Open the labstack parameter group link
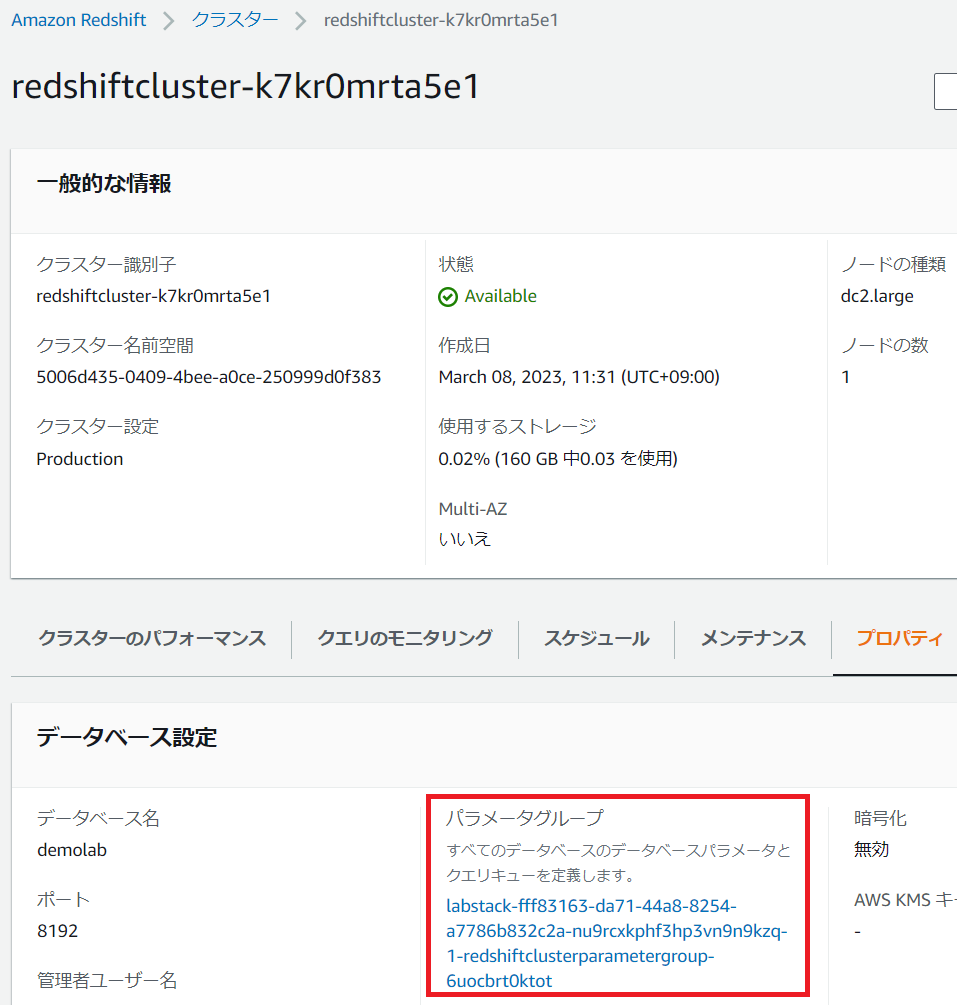Viewport: 957px width, 1005px height. pyautogui.click(x=617, y=943)
